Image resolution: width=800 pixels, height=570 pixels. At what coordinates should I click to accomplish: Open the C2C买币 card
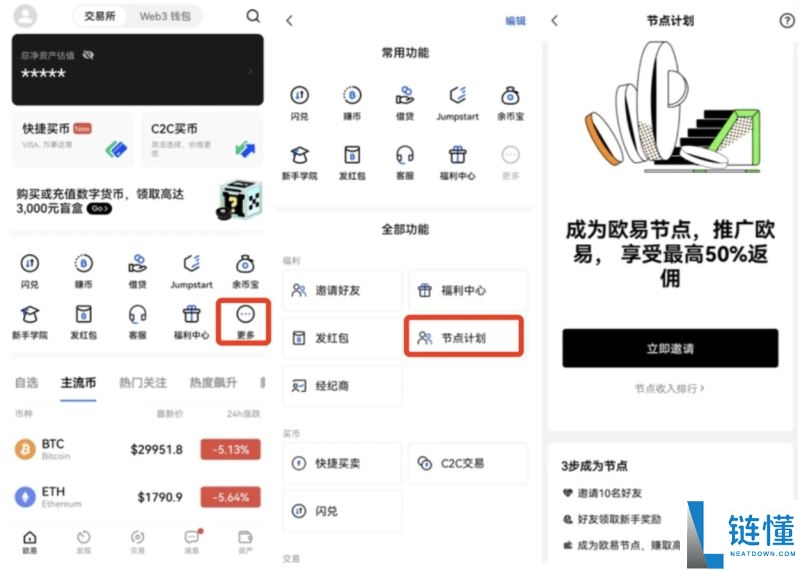point(202,139)
